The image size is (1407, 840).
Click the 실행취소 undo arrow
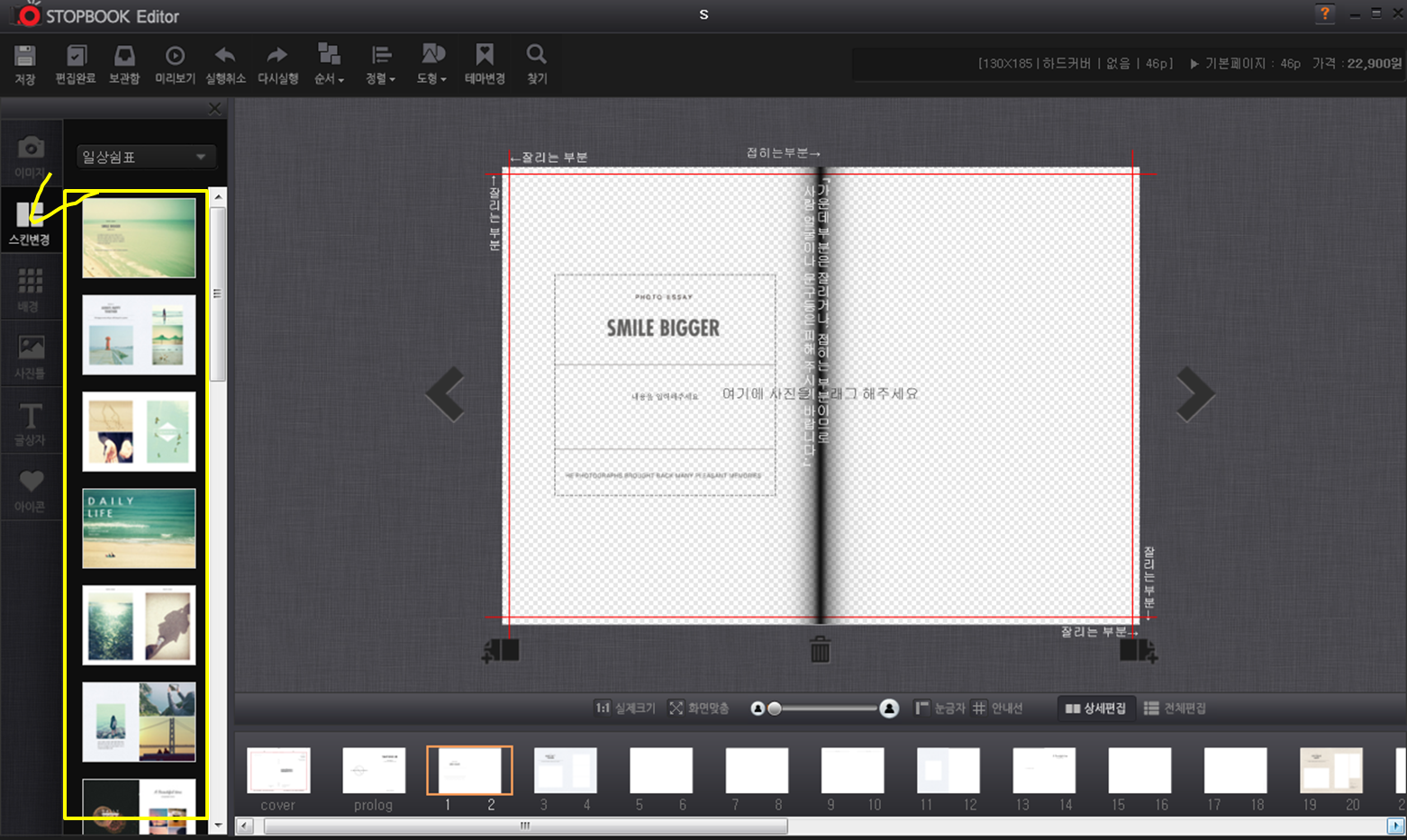[x=225, y=57]
